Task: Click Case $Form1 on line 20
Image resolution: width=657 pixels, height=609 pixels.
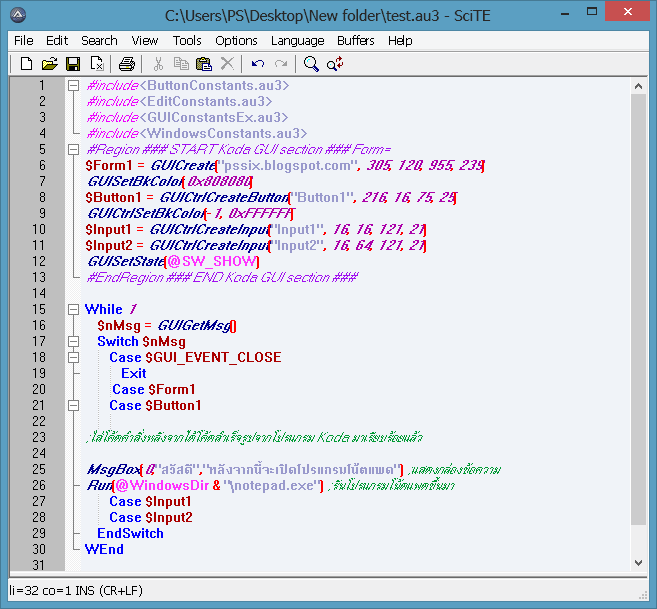Action: (x=153, y=389)
